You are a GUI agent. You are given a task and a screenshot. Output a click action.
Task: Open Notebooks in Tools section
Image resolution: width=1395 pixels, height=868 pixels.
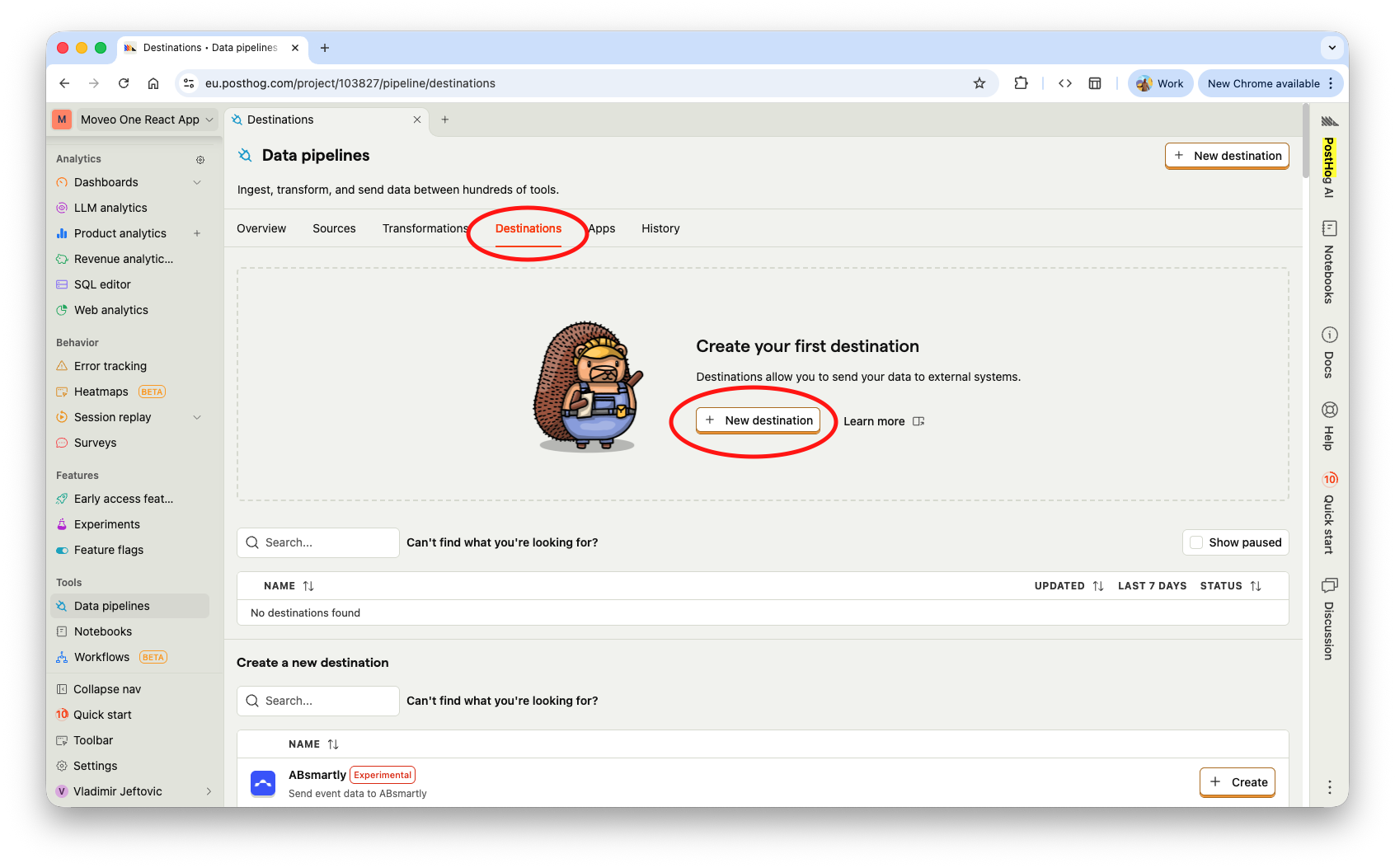click(x=102, y=631)
